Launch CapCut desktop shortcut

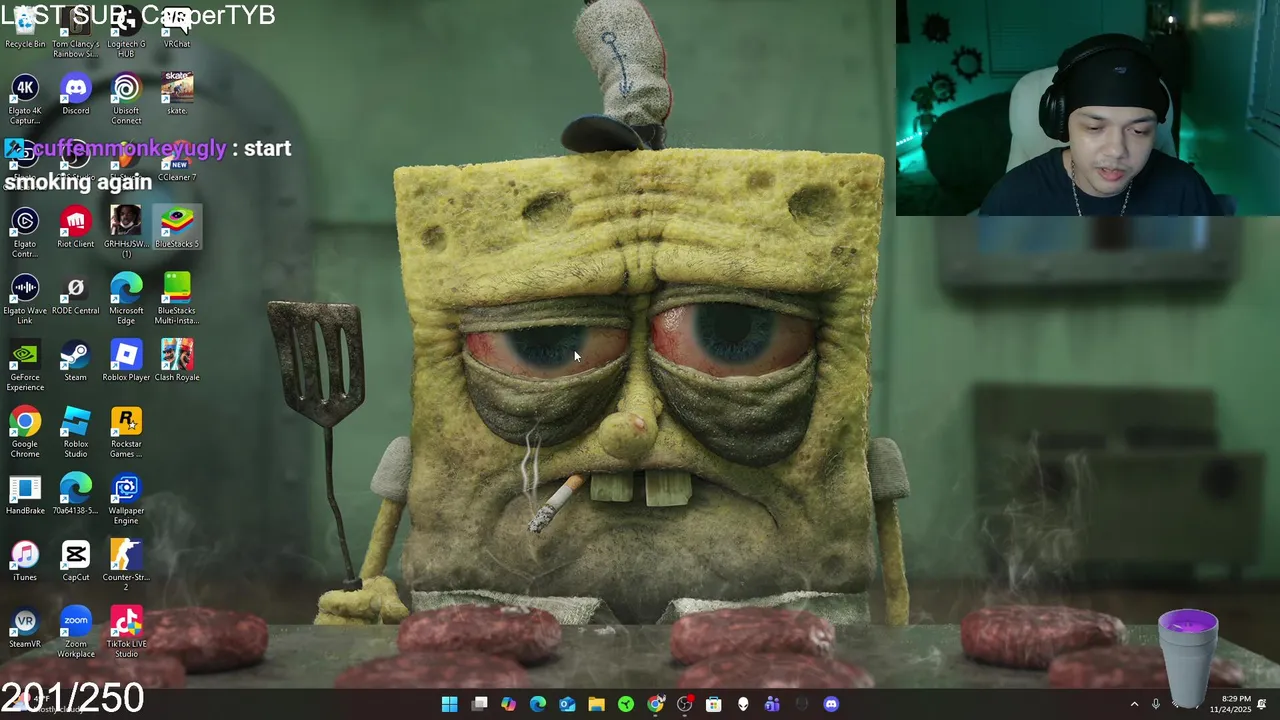(x=76, y=562)
